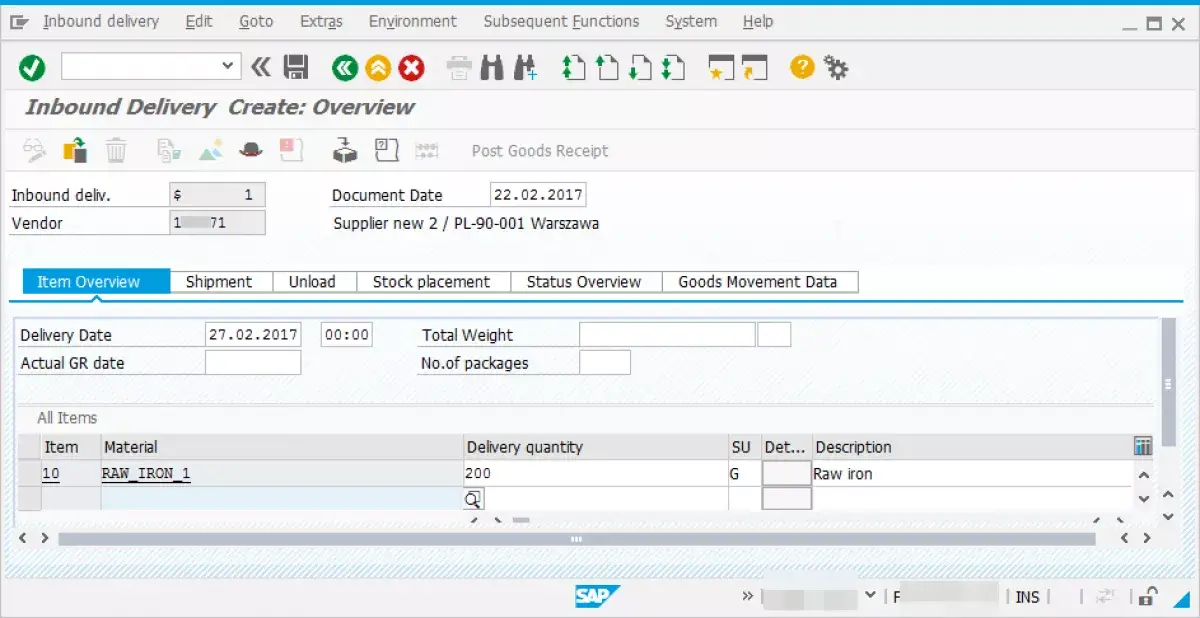
Task: Switch to the Shipment tab
Action: (219, 282)
